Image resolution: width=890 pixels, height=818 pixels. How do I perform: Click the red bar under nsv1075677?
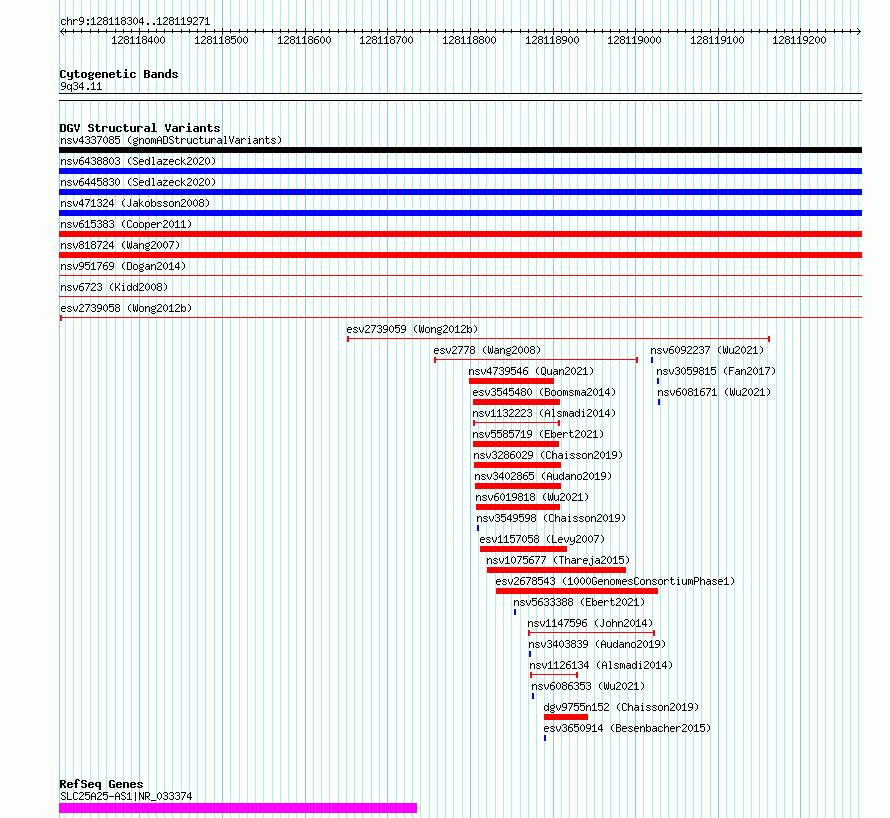(556, 570)
